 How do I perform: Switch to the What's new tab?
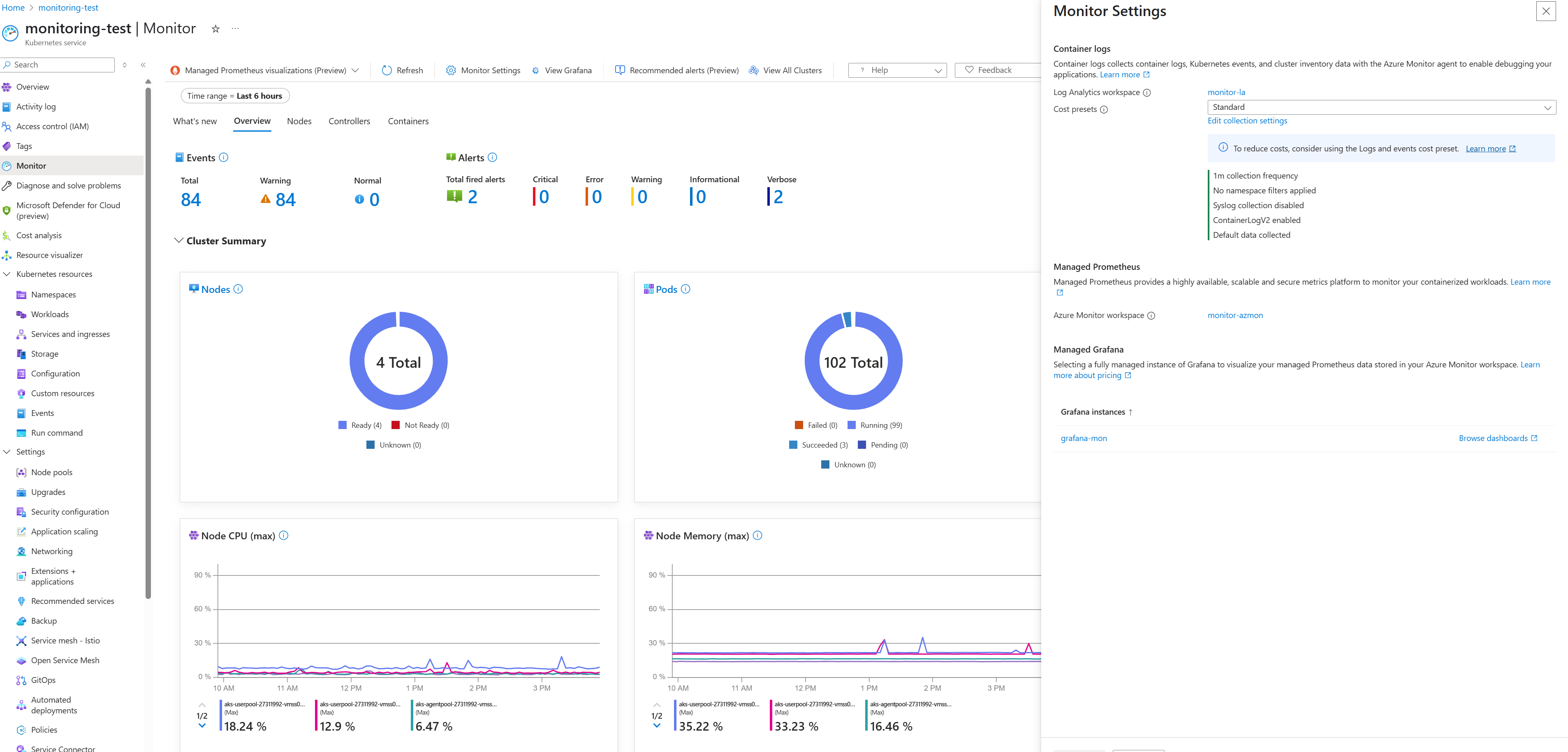[x=195, y=121]
